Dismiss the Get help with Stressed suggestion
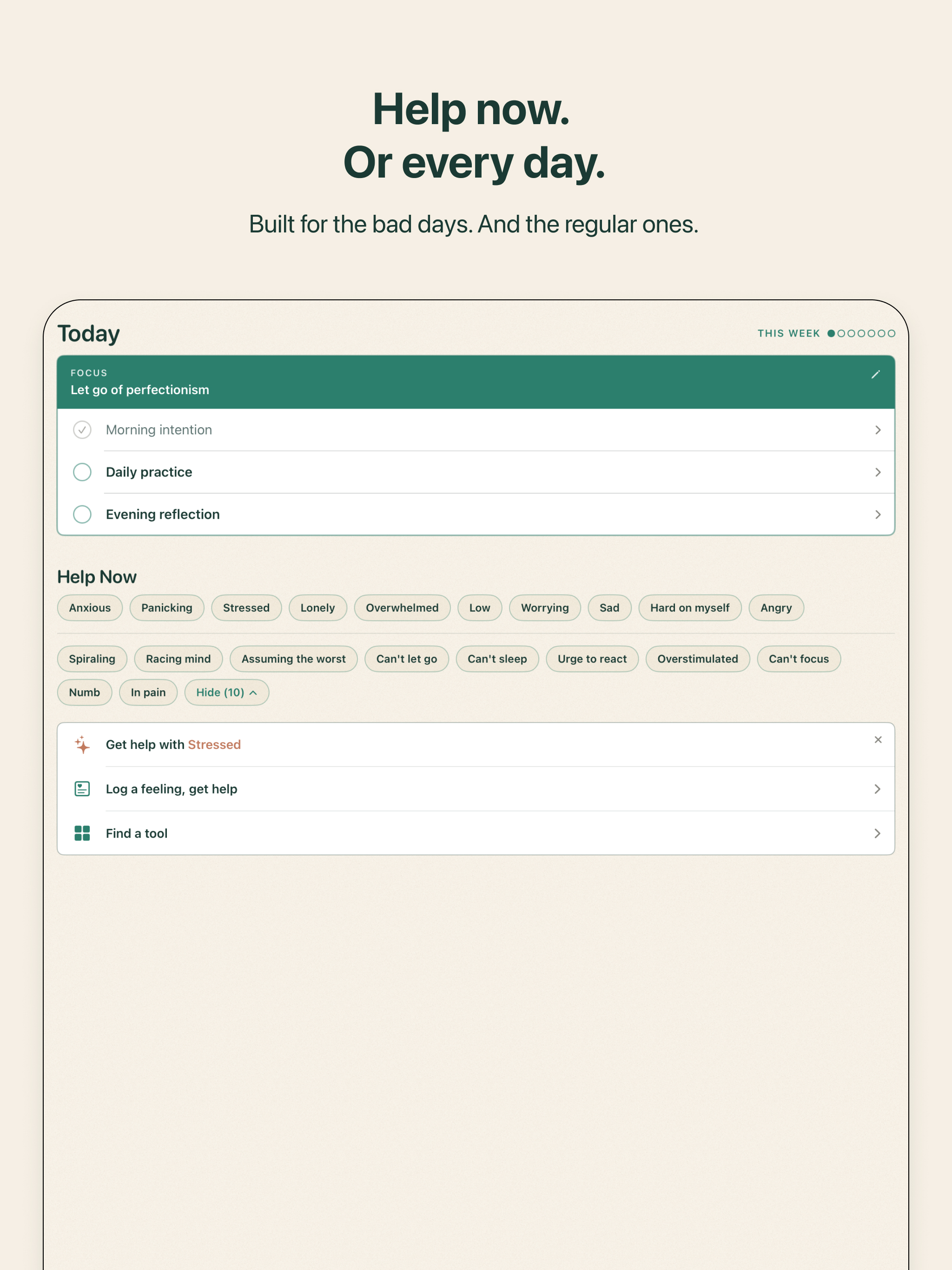The width and height of the screenshot is (952, 1270). point(877,740)
